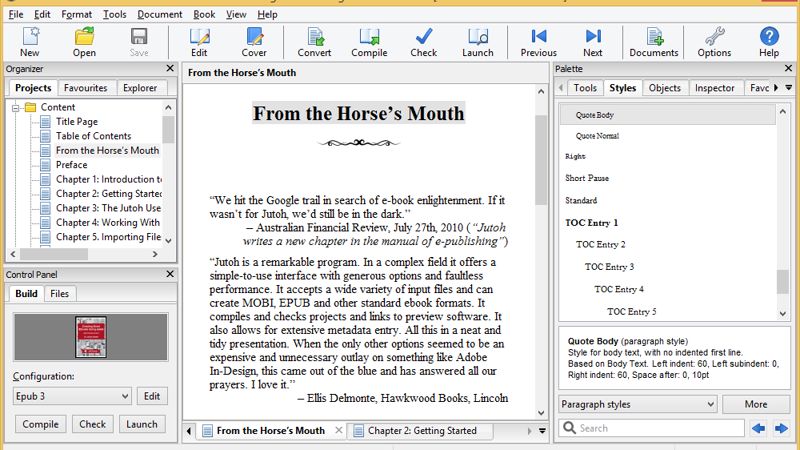This screenshot has height=450, width=800.
Task: Click the blue right arrow search icon
Action: tap(781, 428)
